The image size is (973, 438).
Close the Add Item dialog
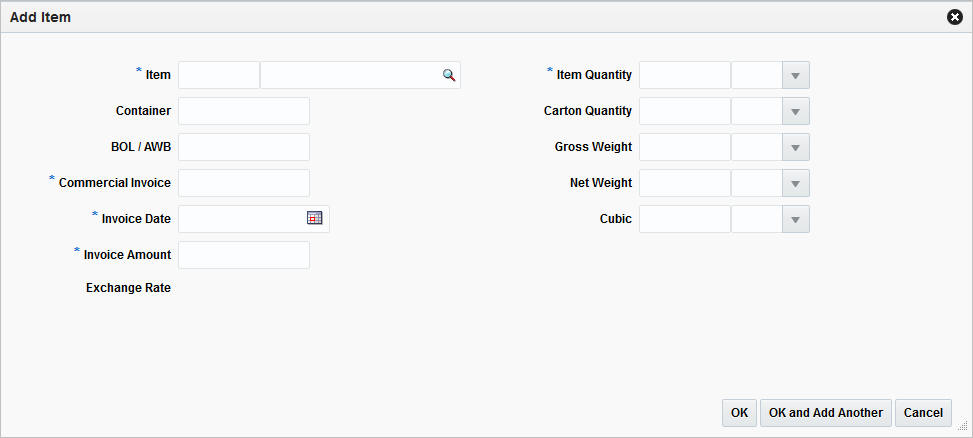(954, 17)
